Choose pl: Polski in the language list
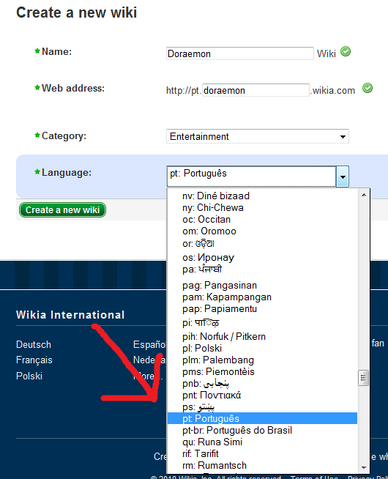 (x=202, y=348)
